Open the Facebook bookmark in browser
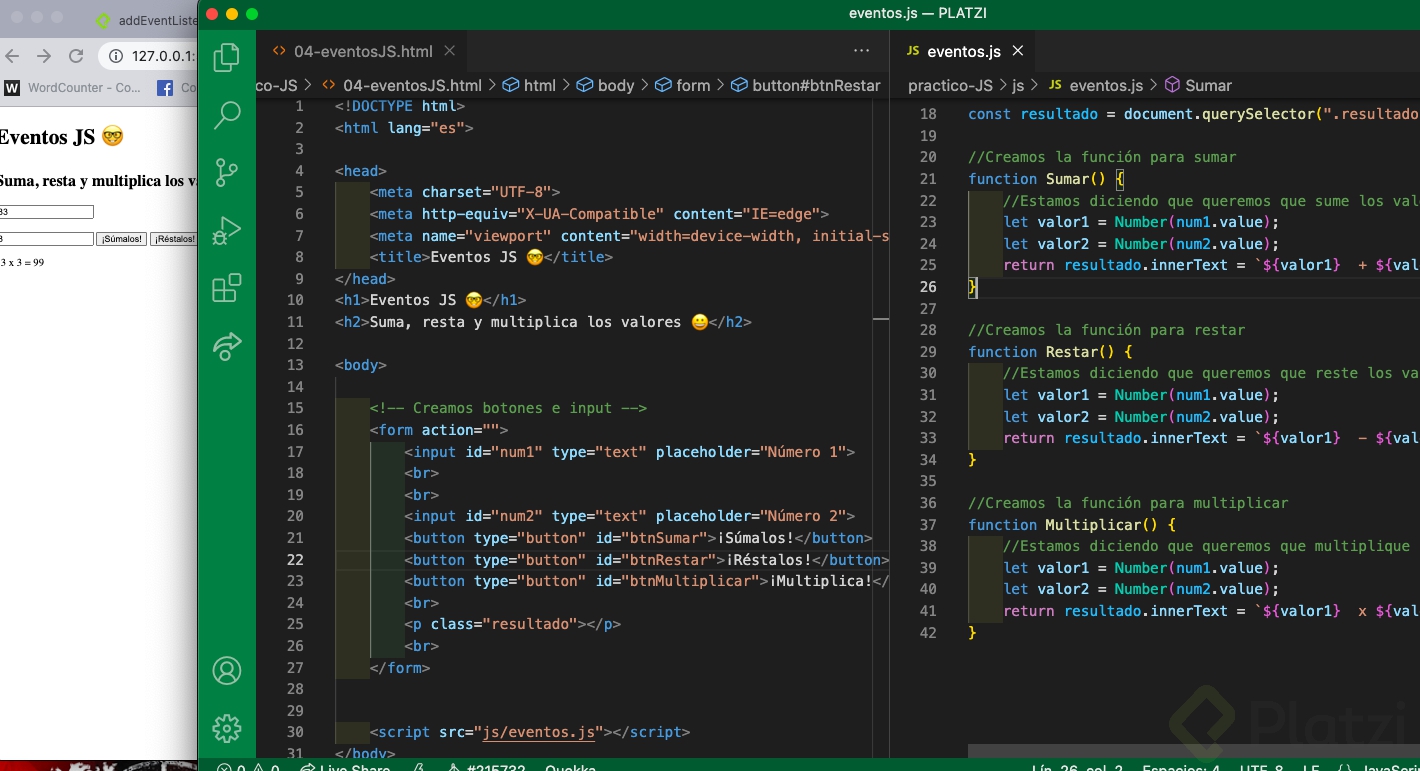 (x=177, y=88)
